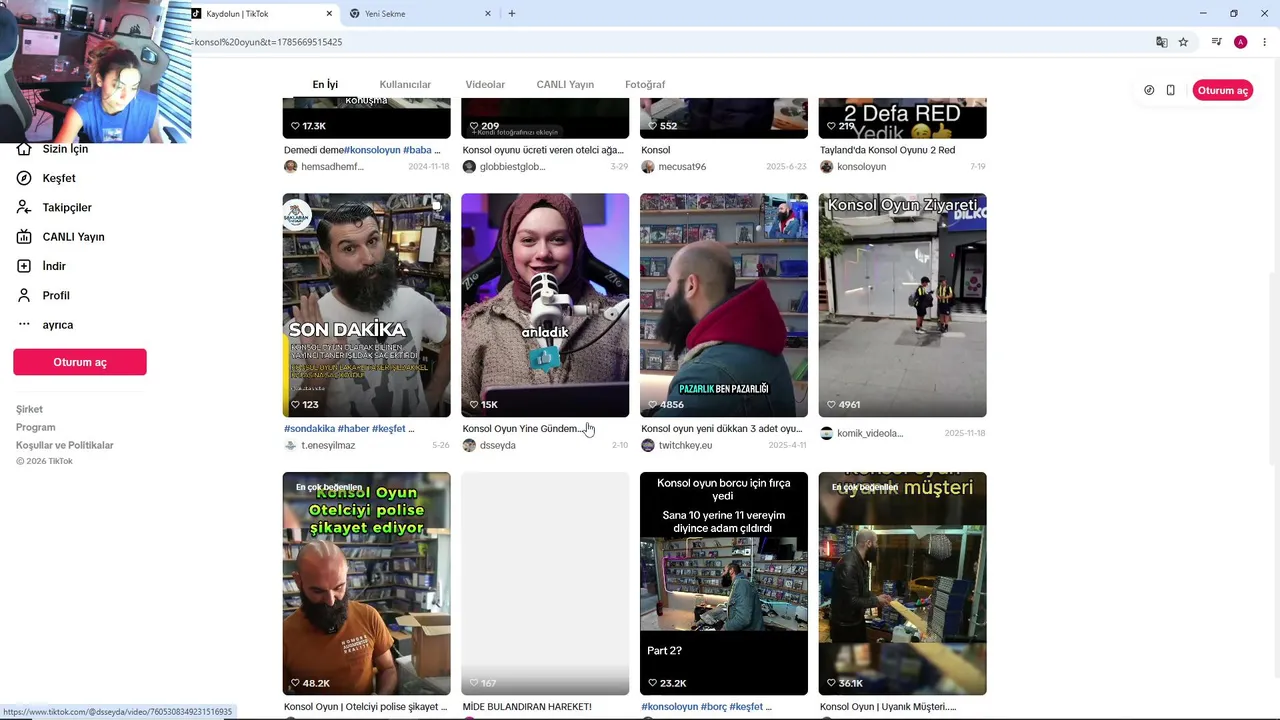Click mecusat96 profile avatar

(648, 167)
